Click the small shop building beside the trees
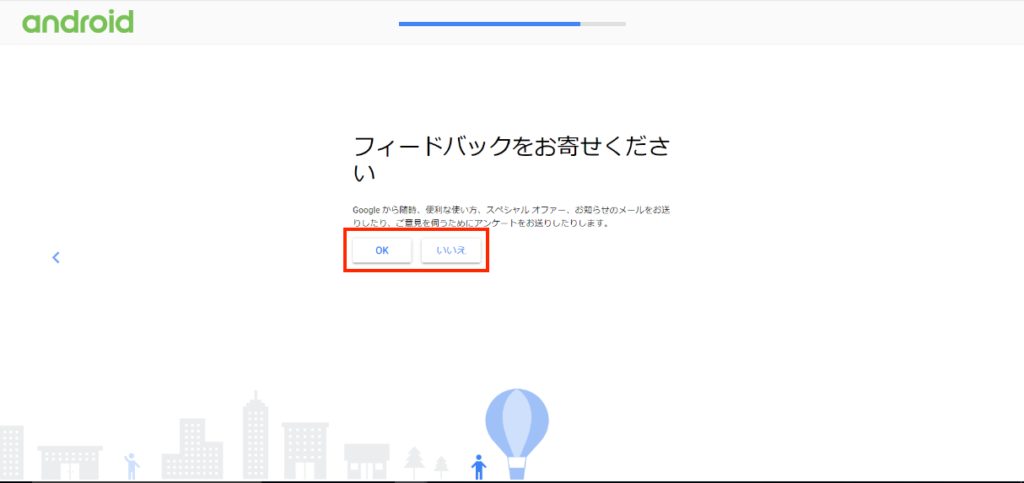Screen dimensions: 1024x483 366,462
